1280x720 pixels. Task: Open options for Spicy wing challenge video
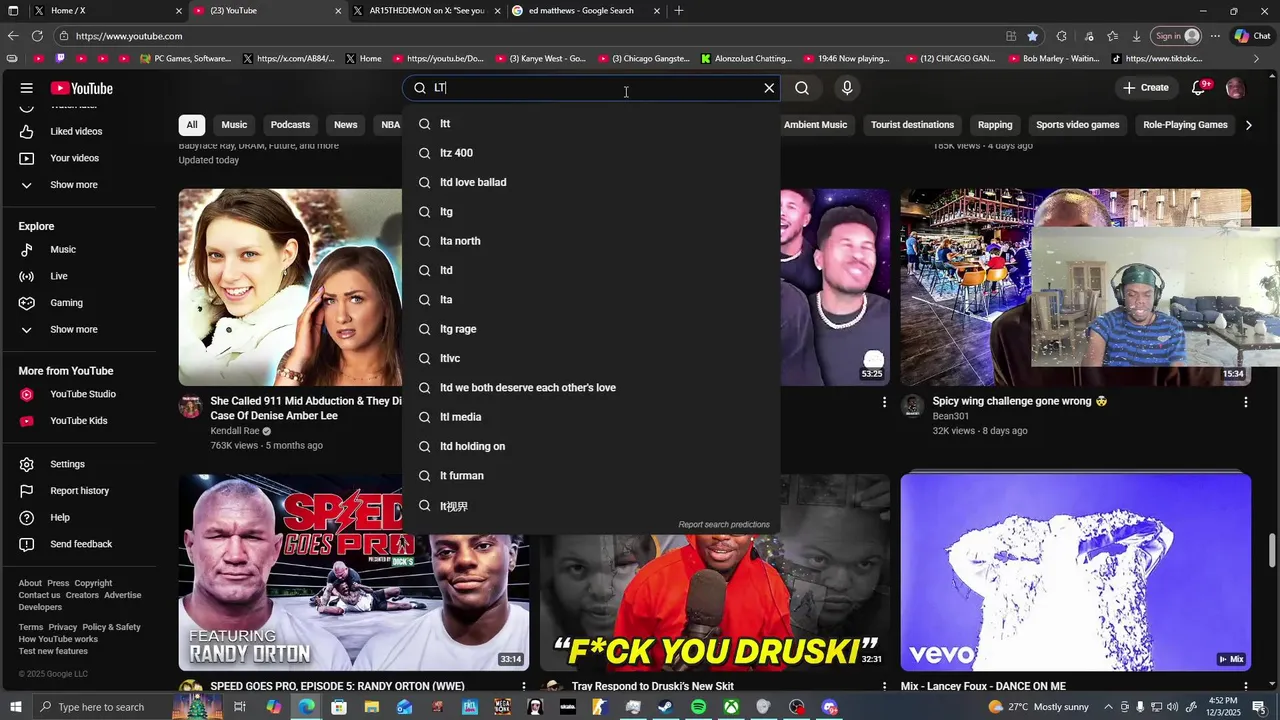pyautogui.click(x=1245, y=402)
